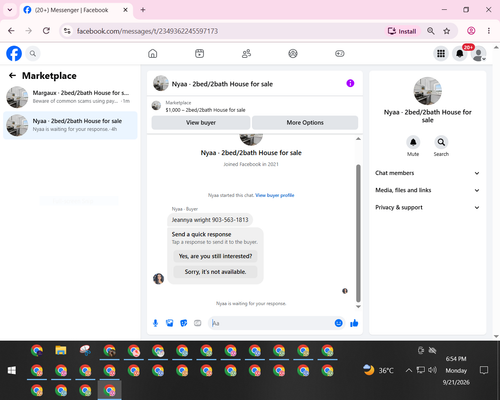The height and width of the screenshot is (400, 500).
Task: Click the Jeannya wright 903-563-1813 message
Action: pos(210,220)
